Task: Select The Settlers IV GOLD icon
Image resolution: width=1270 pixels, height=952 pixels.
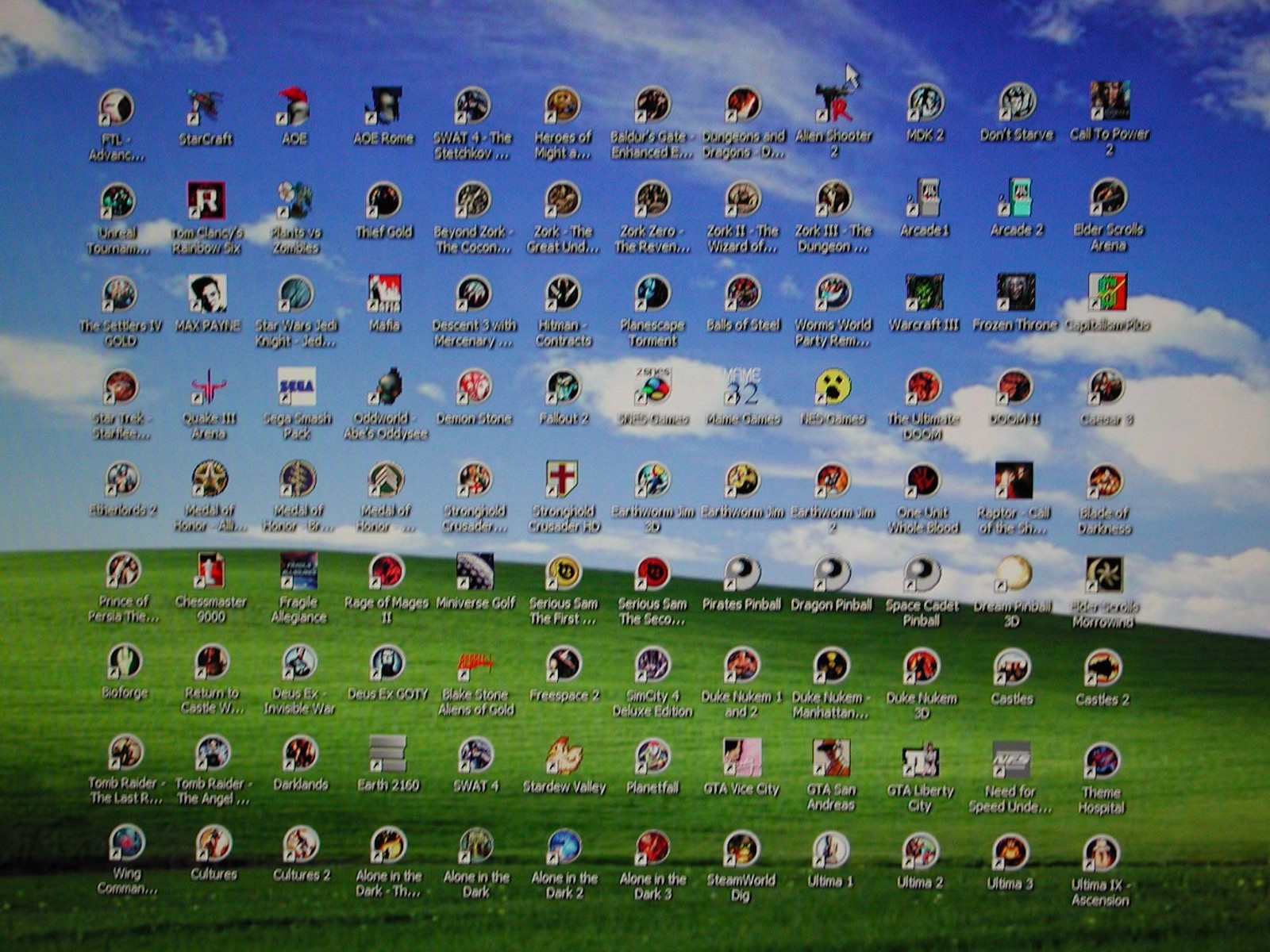Action: pyautogui.click(x=119, y=295)
